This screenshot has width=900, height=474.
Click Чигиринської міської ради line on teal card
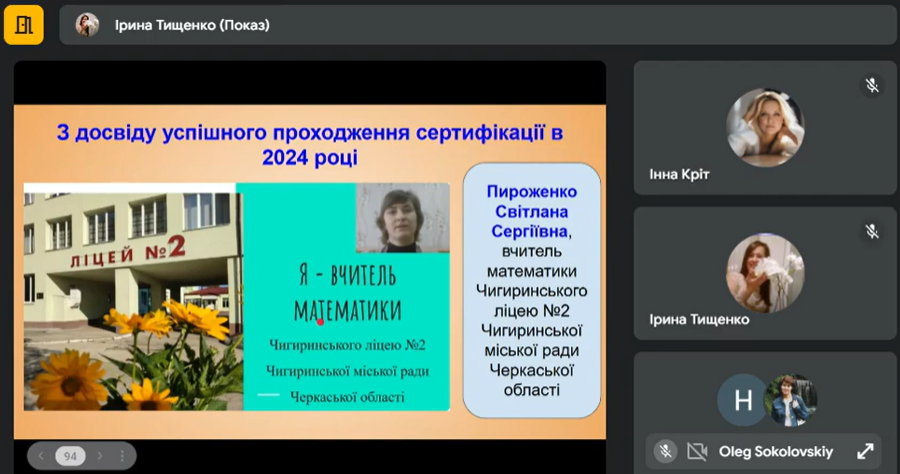(x=347, y=371)
